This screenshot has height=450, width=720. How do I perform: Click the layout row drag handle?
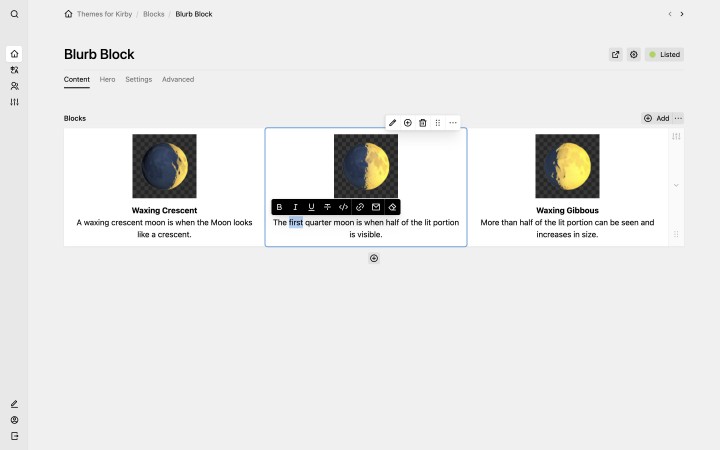(676, 234)
